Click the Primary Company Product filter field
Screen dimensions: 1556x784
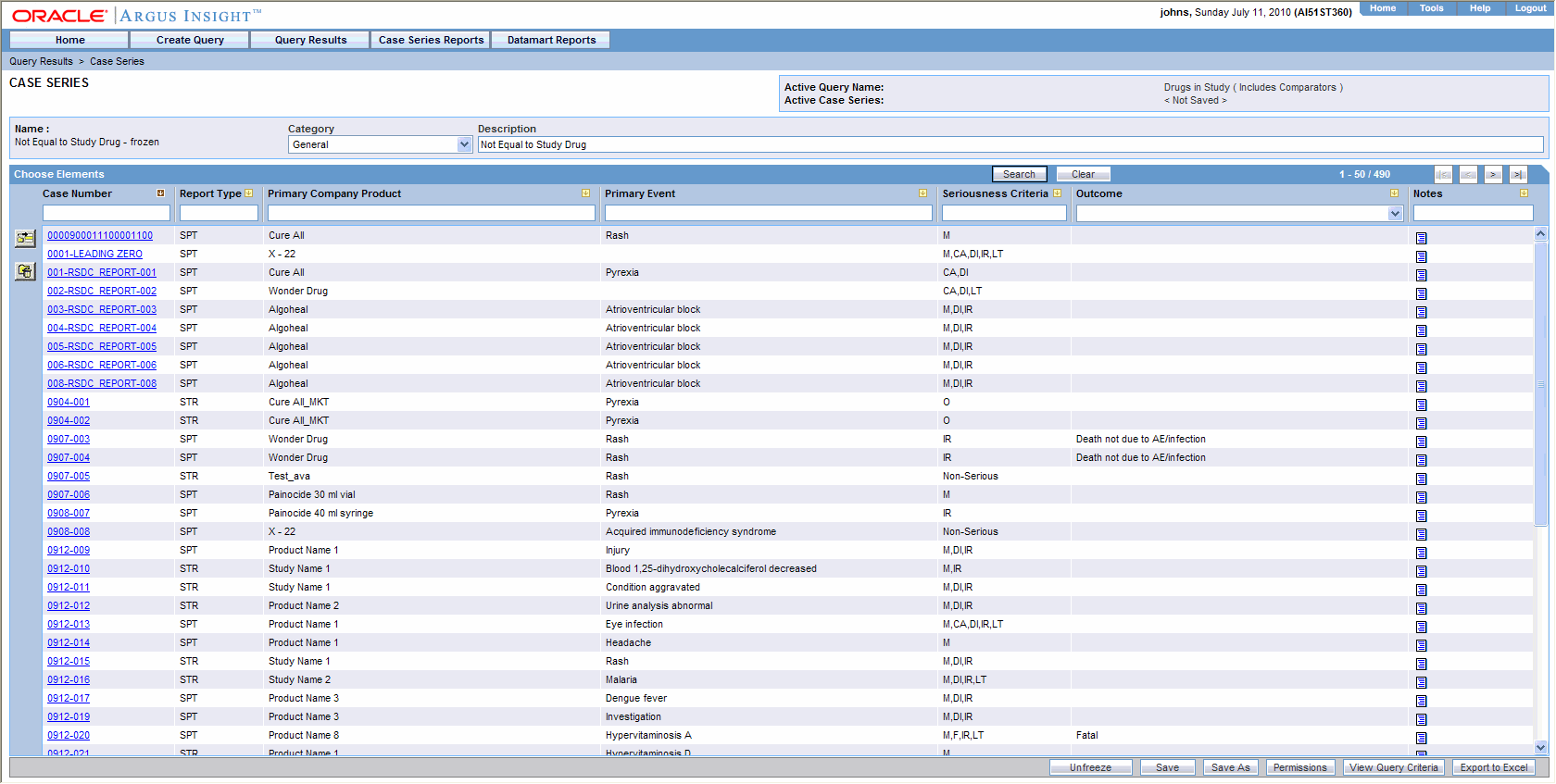pyautogui.click(x=431, y=213)
